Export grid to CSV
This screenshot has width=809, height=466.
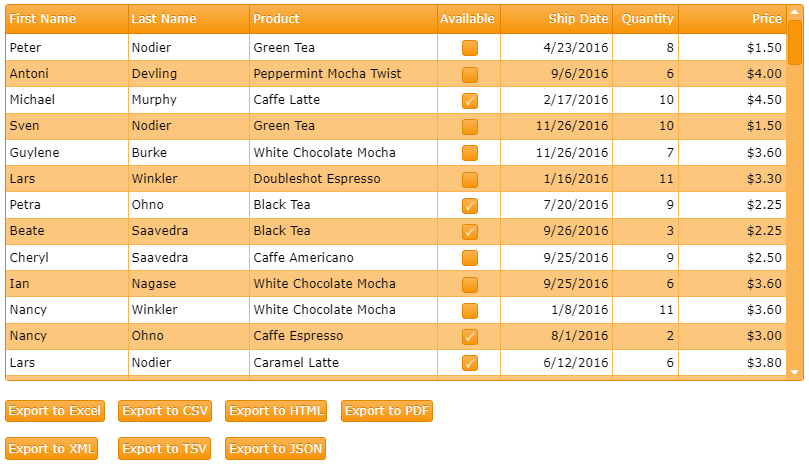[x=165, y=411]
